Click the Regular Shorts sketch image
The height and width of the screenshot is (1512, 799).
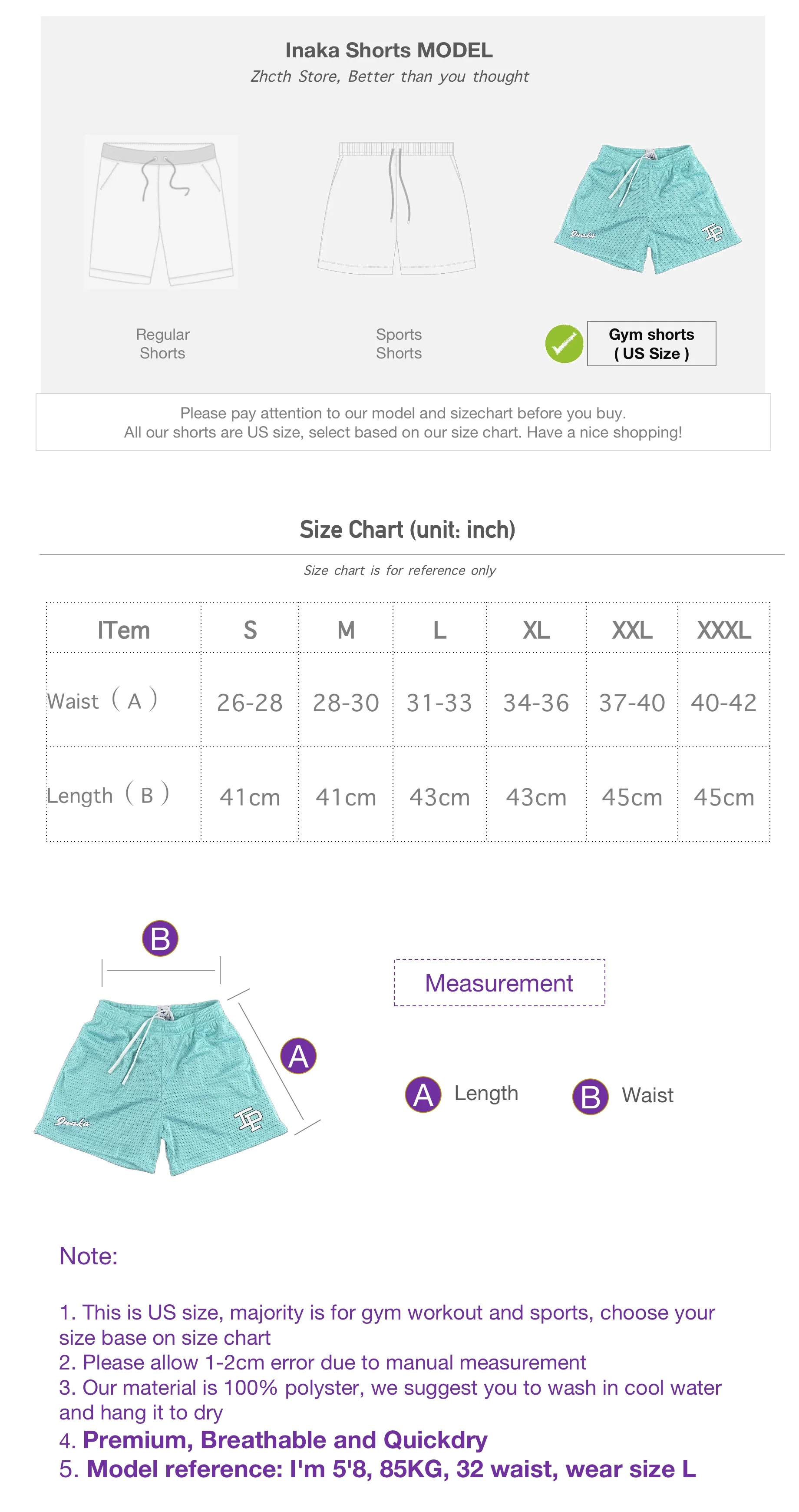(161, 212)
